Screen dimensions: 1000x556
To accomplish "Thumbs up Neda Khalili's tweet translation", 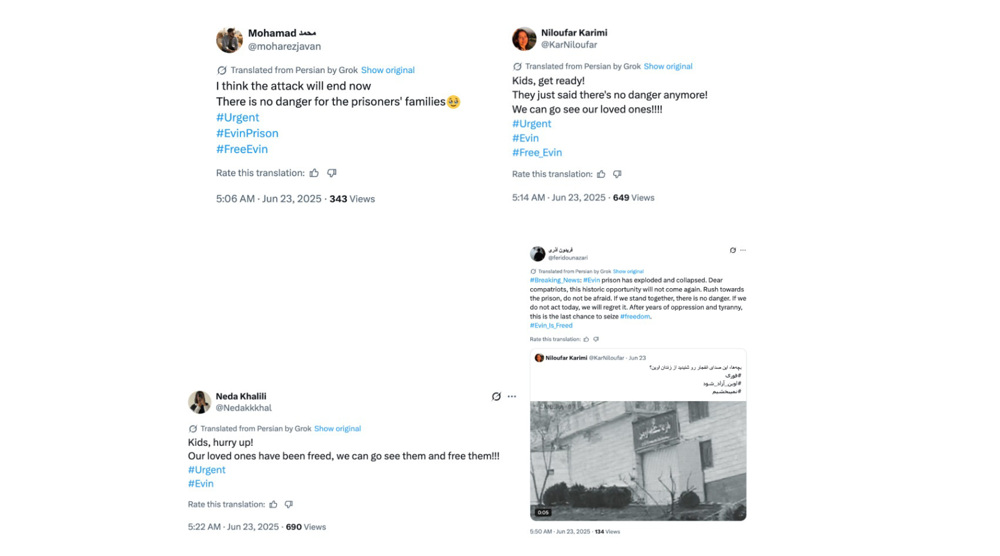I will point(273,504).
